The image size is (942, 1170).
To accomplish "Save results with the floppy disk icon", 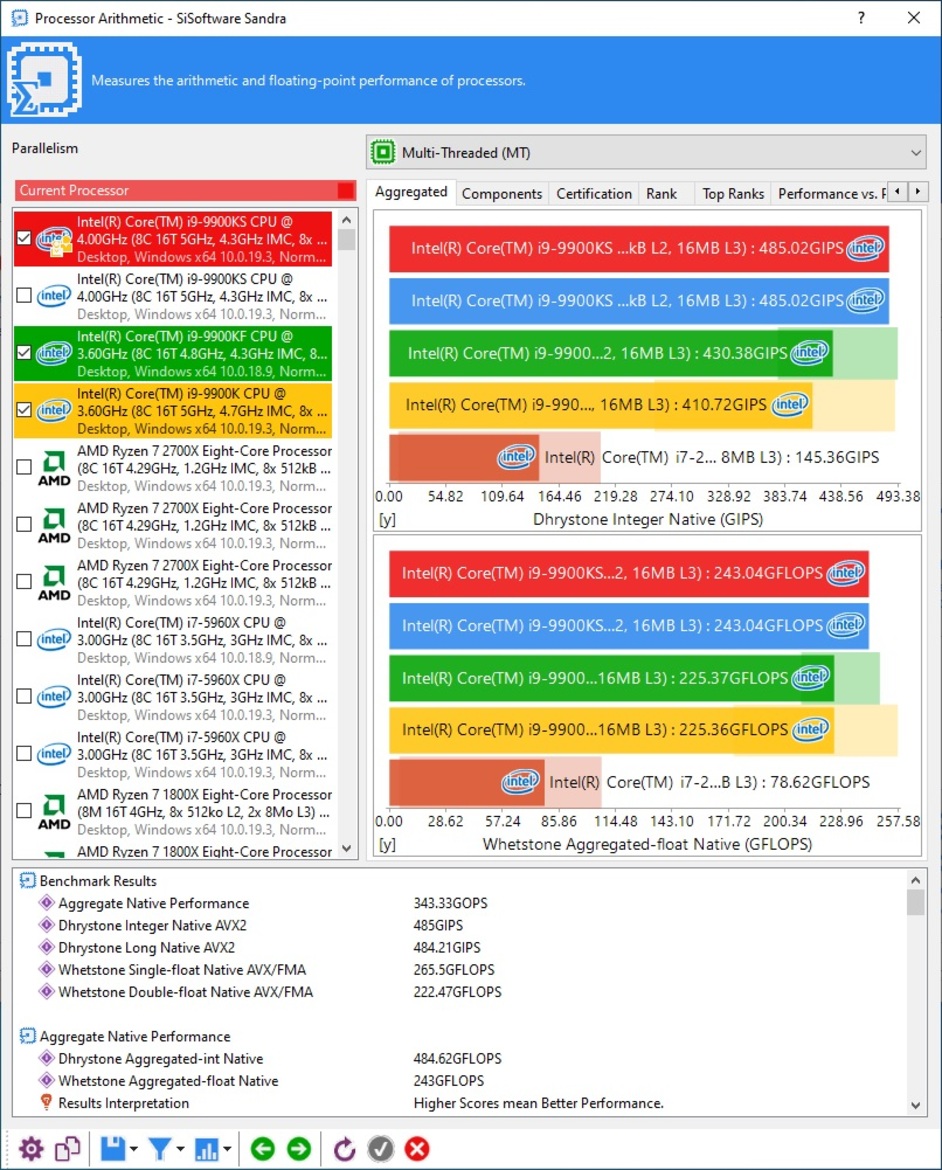I will pos(113,1148).
